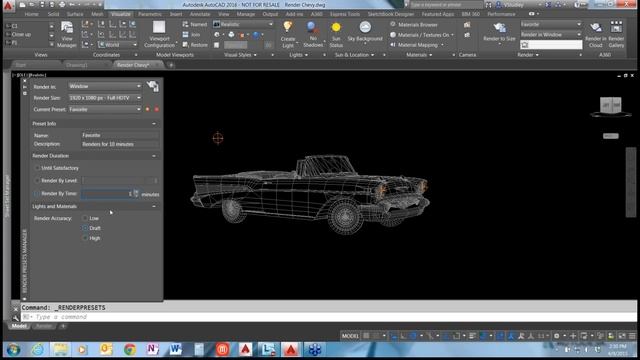Viewport: 640px width, 360px height.
Task: Open the Insert ribbon tab
Action: (176, 14)
